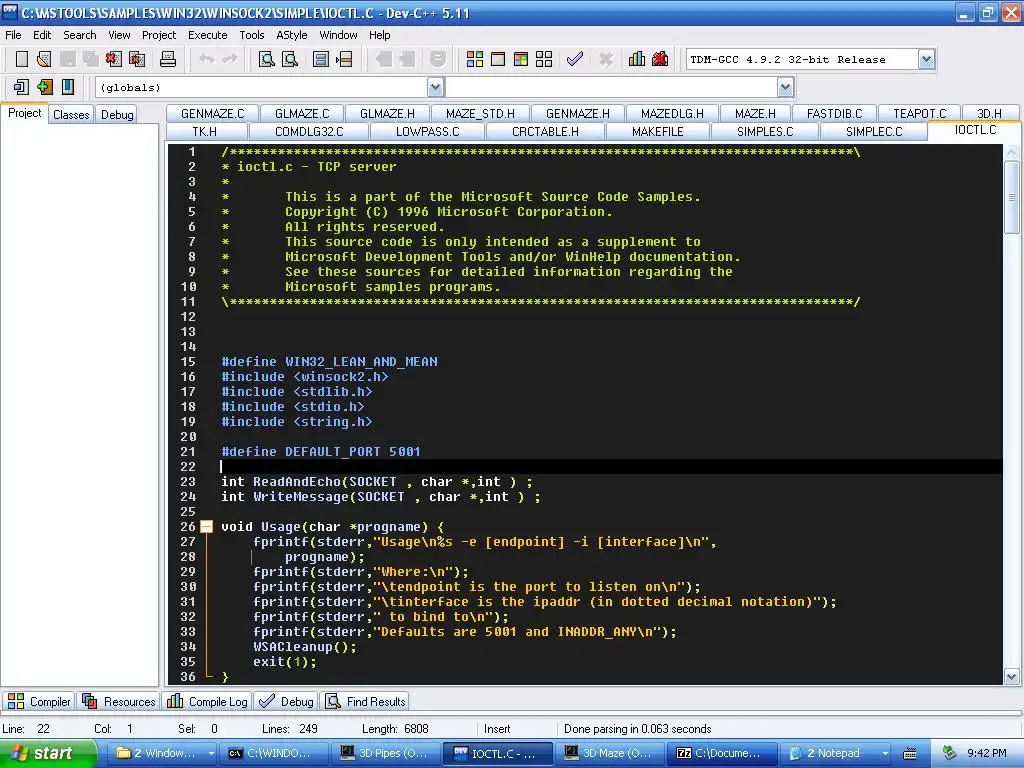
Task: Open the (globals) scope dropdown
Action: click(435, 87)
